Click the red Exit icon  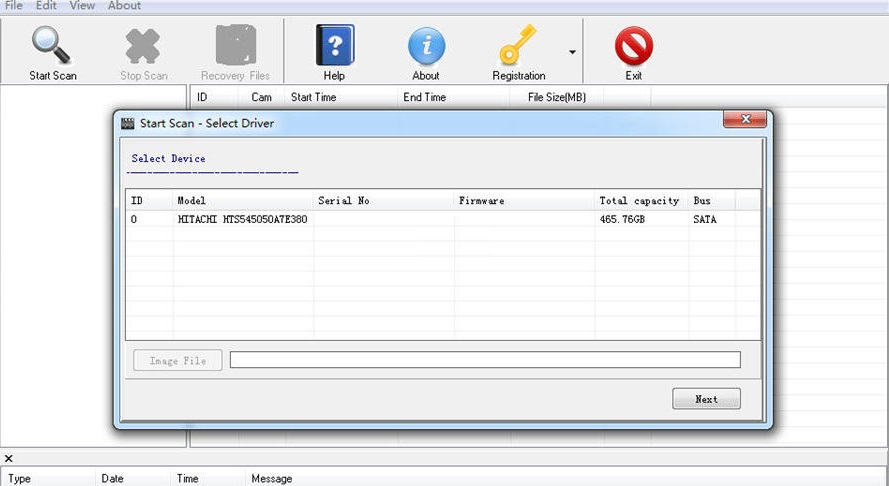(634, 45)
